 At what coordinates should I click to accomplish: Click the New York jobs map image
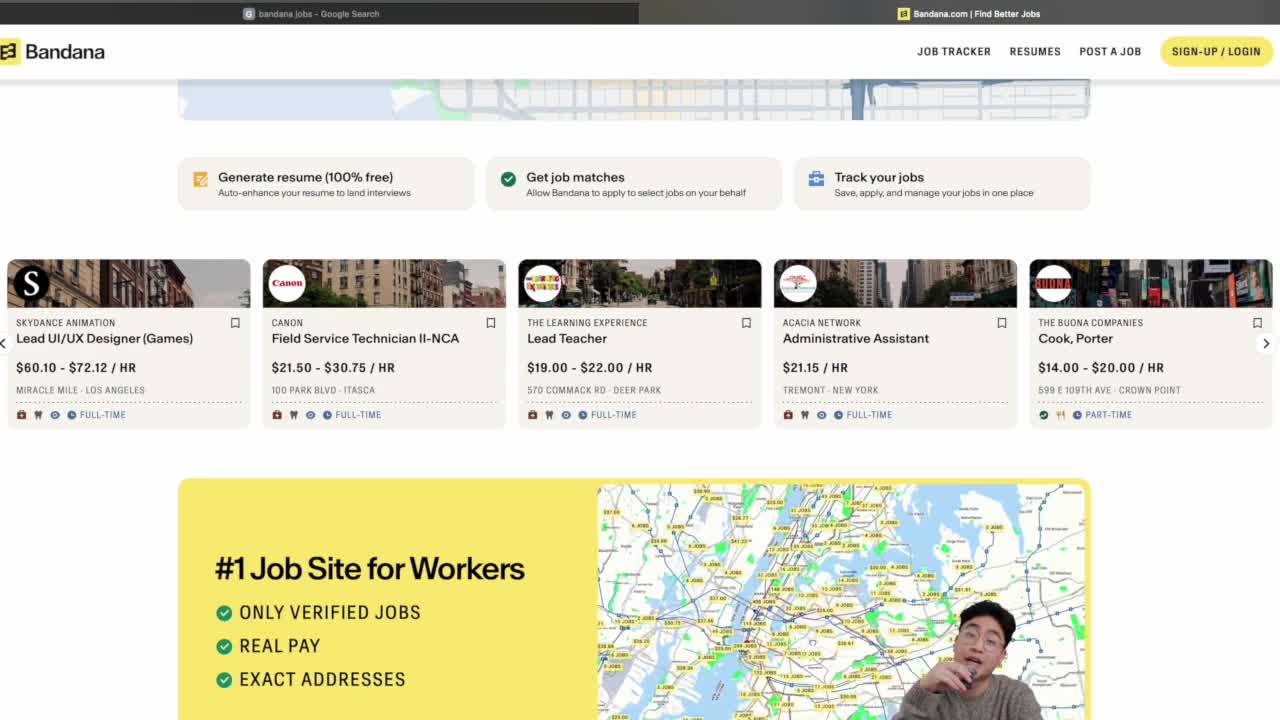[841, 602]
